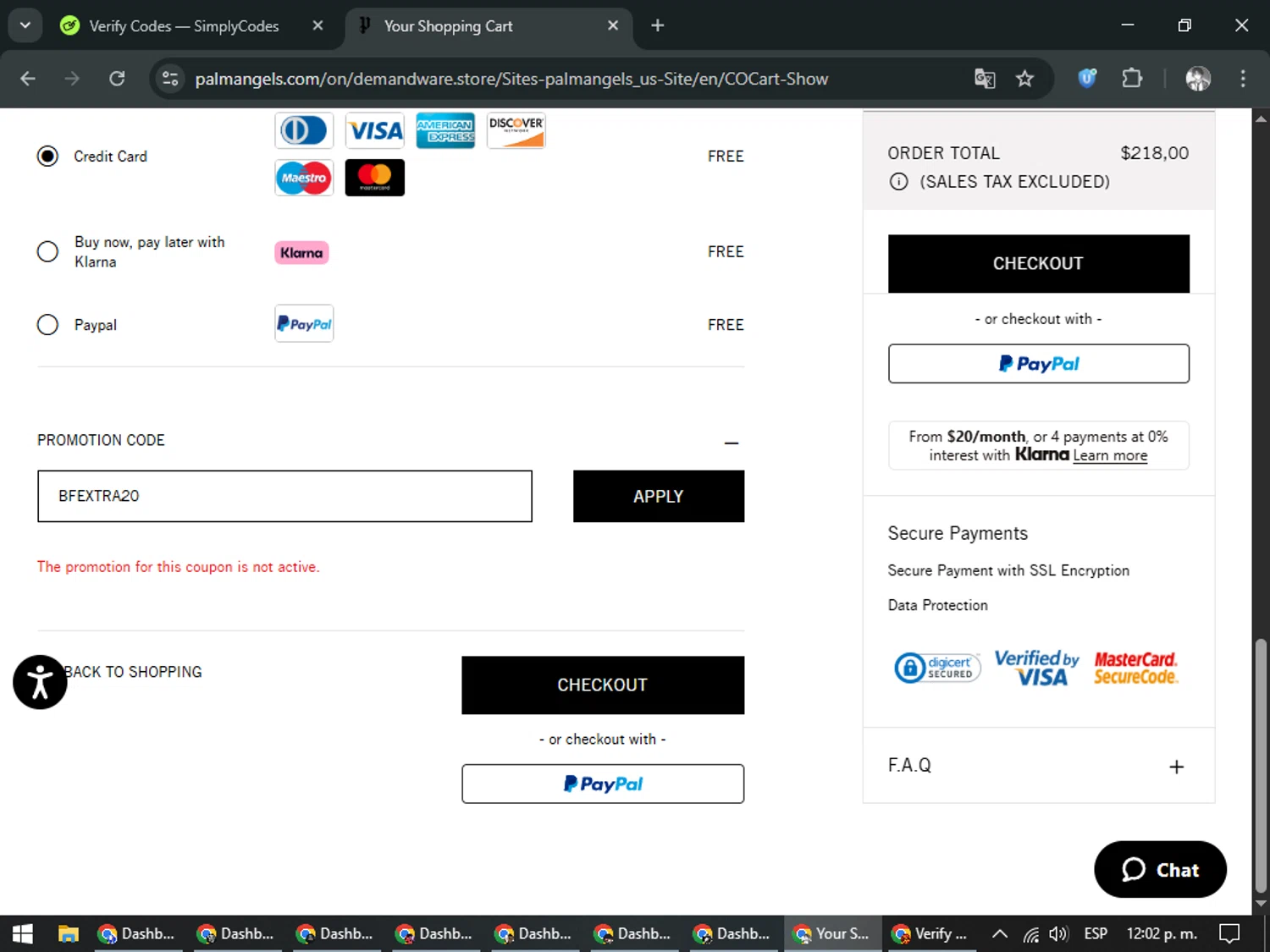Open network settings tray icon
This screenshot has width=1270, height=952.
pos(1030,933)
